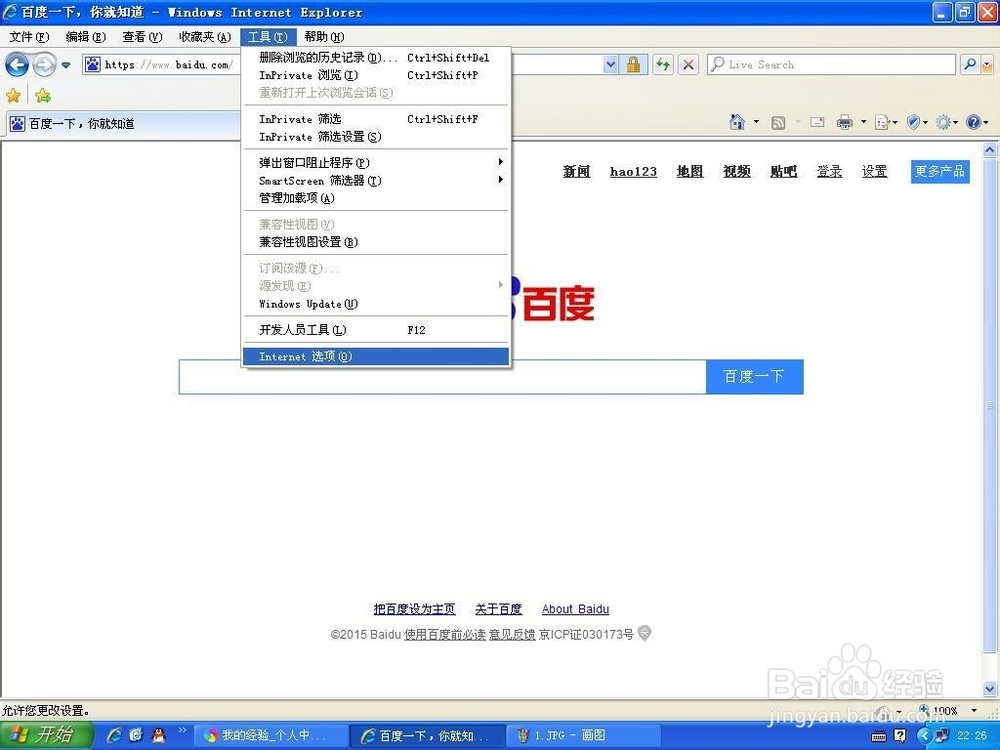
Task: Open the 地图 link
Action: click(690, 172)
